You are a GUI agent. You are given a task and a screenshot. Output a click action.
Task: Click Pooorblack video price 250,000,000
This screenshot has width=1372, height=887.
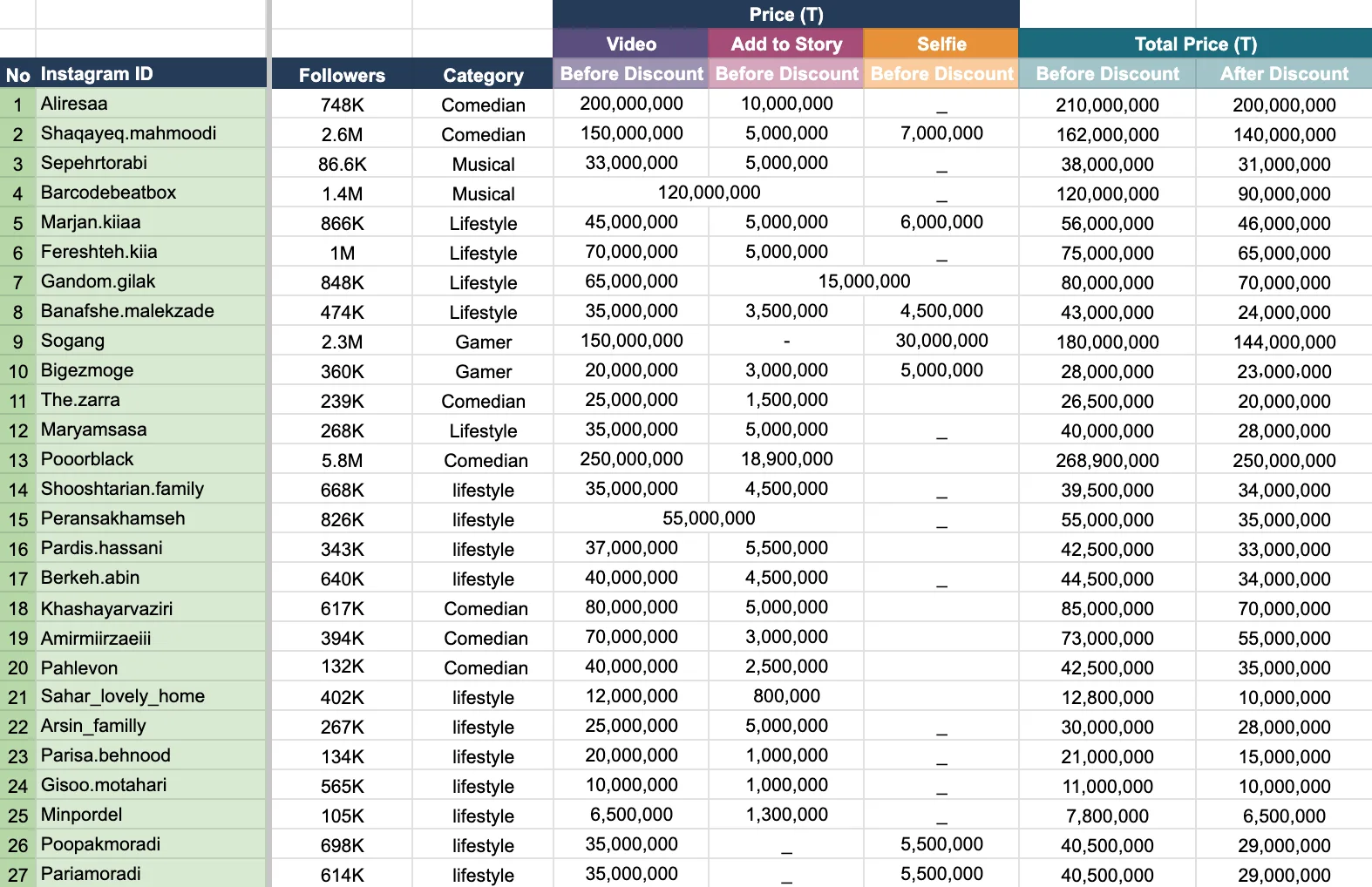click(x=631, y=459)
